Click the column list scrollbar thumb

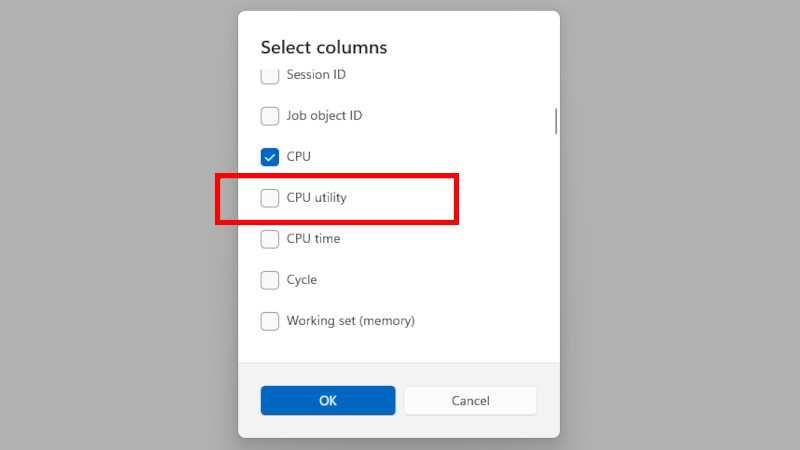click(x=556, y=120)
